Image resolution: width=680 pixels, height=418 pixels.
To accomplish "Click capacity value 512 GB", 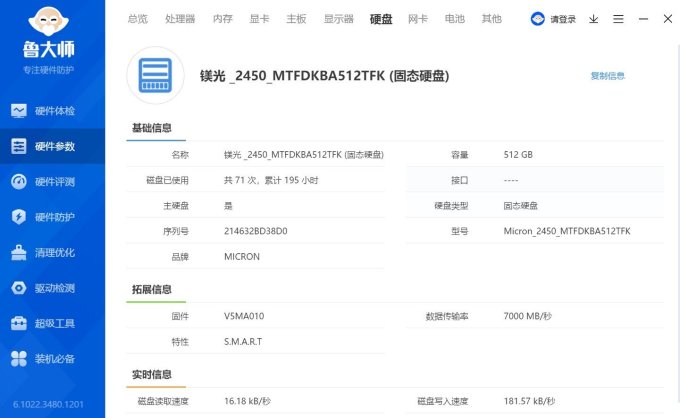I will pyautogui.click(x=518, y=155).
